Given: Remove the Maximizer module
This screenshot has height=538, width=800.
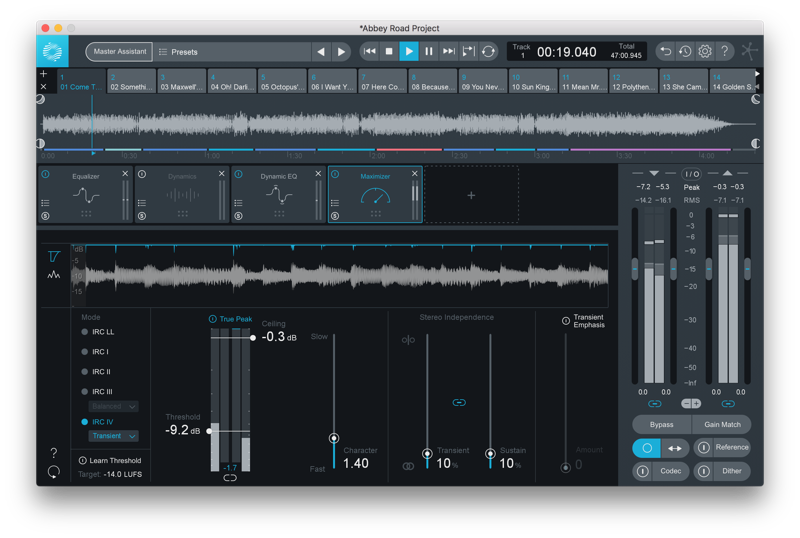Looking at the screenshot, I should 415,174.
